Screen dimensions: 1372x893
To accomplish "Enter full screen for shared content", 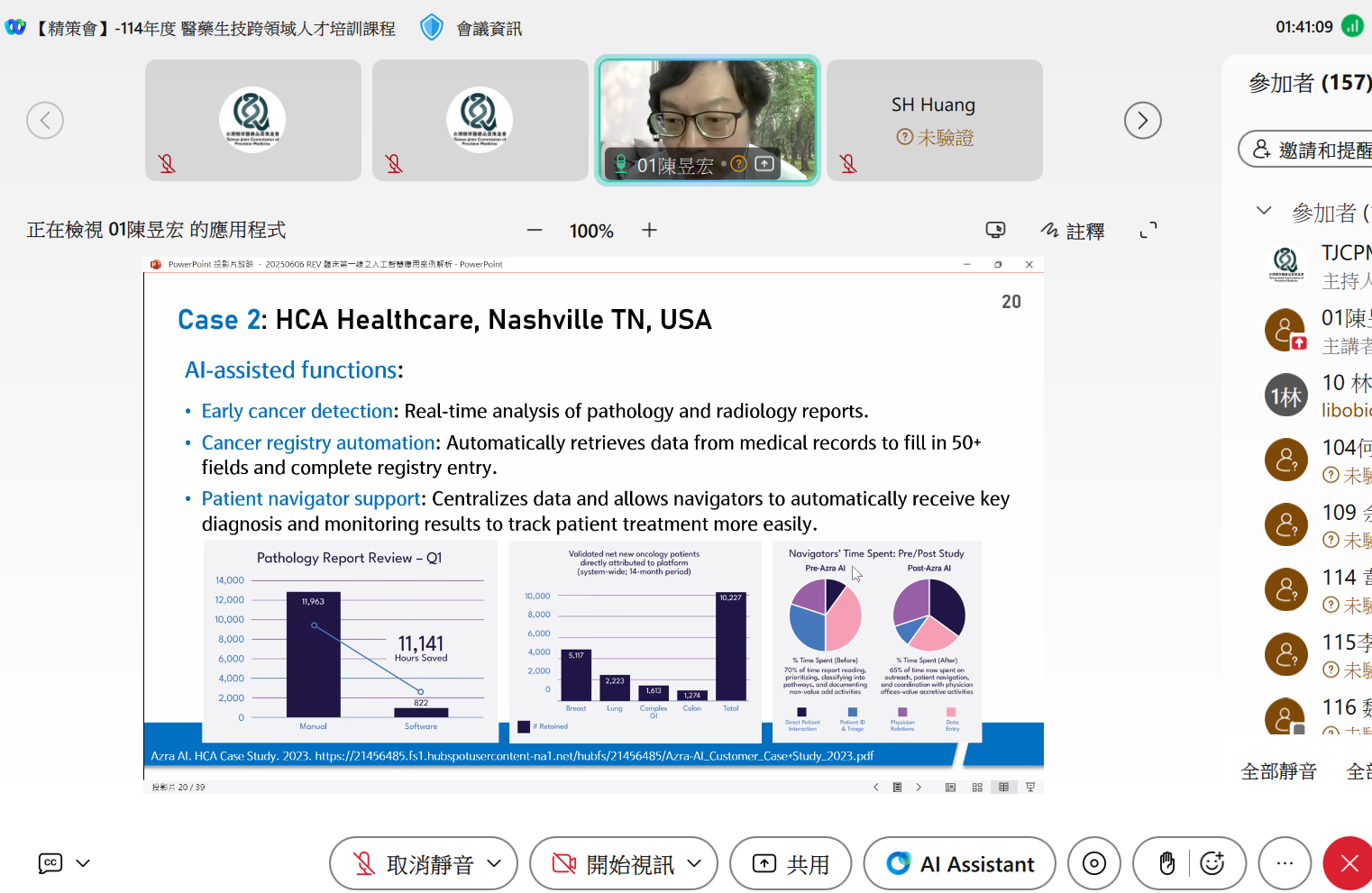I will tap(1148, 230).
